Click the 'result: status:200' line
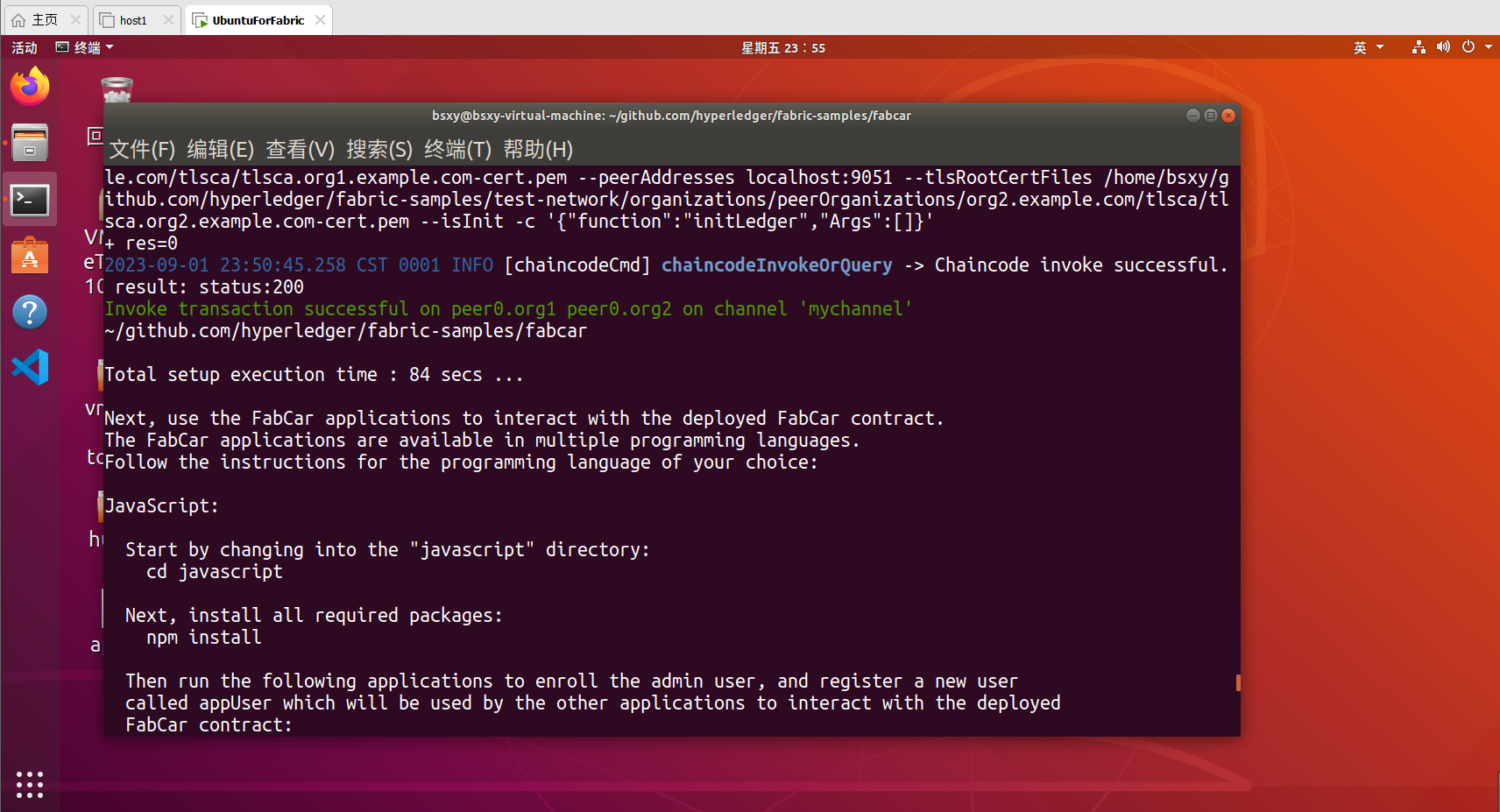 (x=209, y=287)
